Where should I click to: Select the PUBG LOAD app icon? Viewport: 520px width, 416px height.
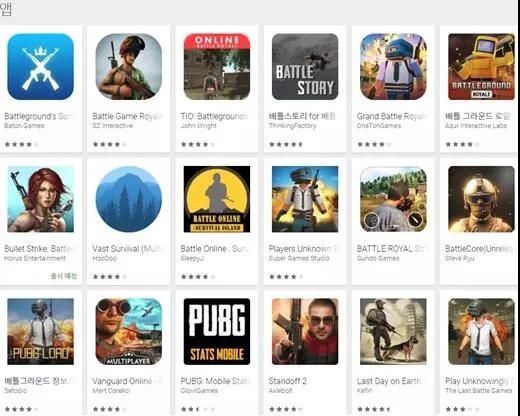pyautogui.click(x=40, y=331)
